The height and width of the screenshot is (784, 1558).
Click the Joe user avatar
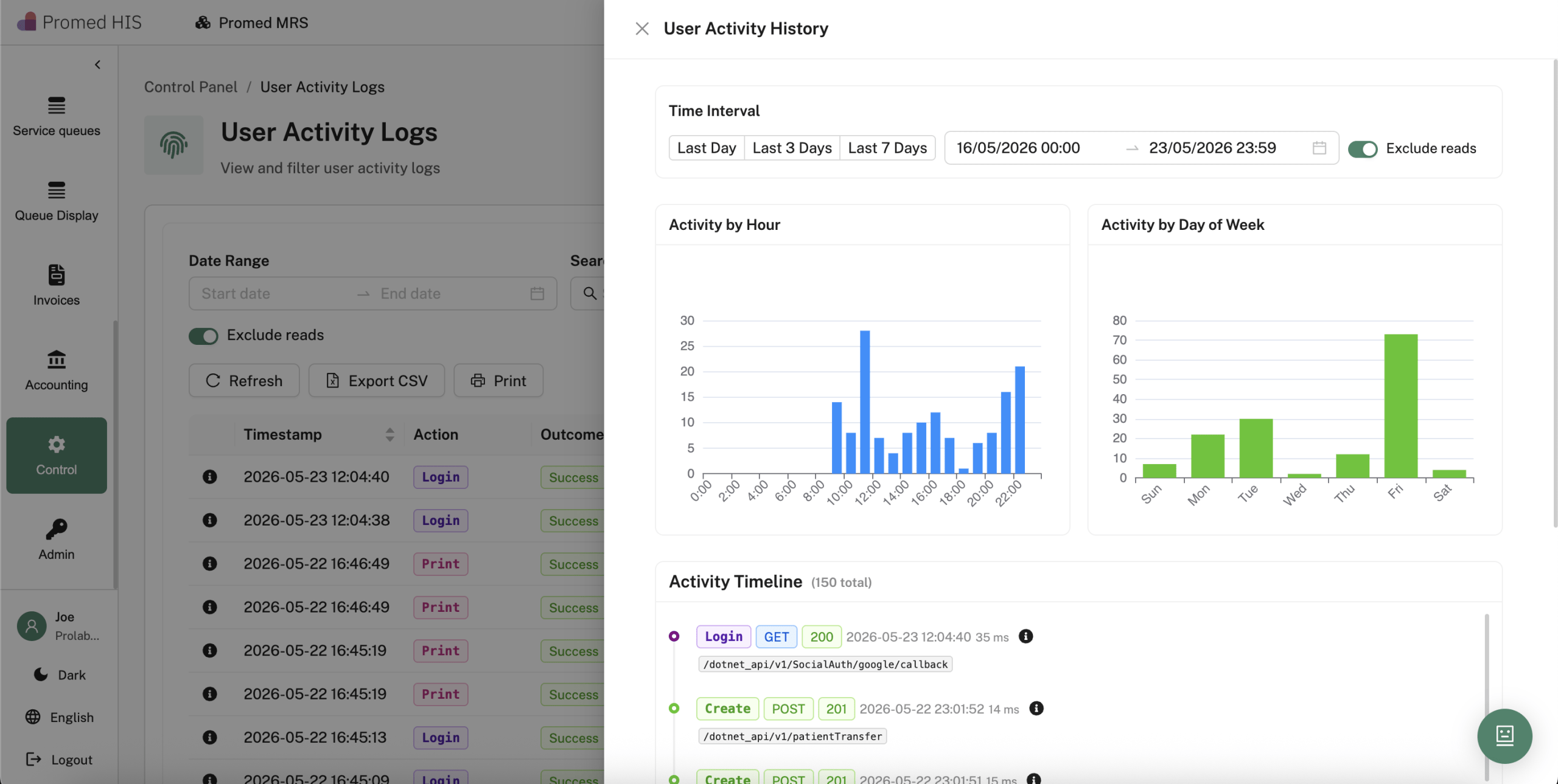[32, 626]
